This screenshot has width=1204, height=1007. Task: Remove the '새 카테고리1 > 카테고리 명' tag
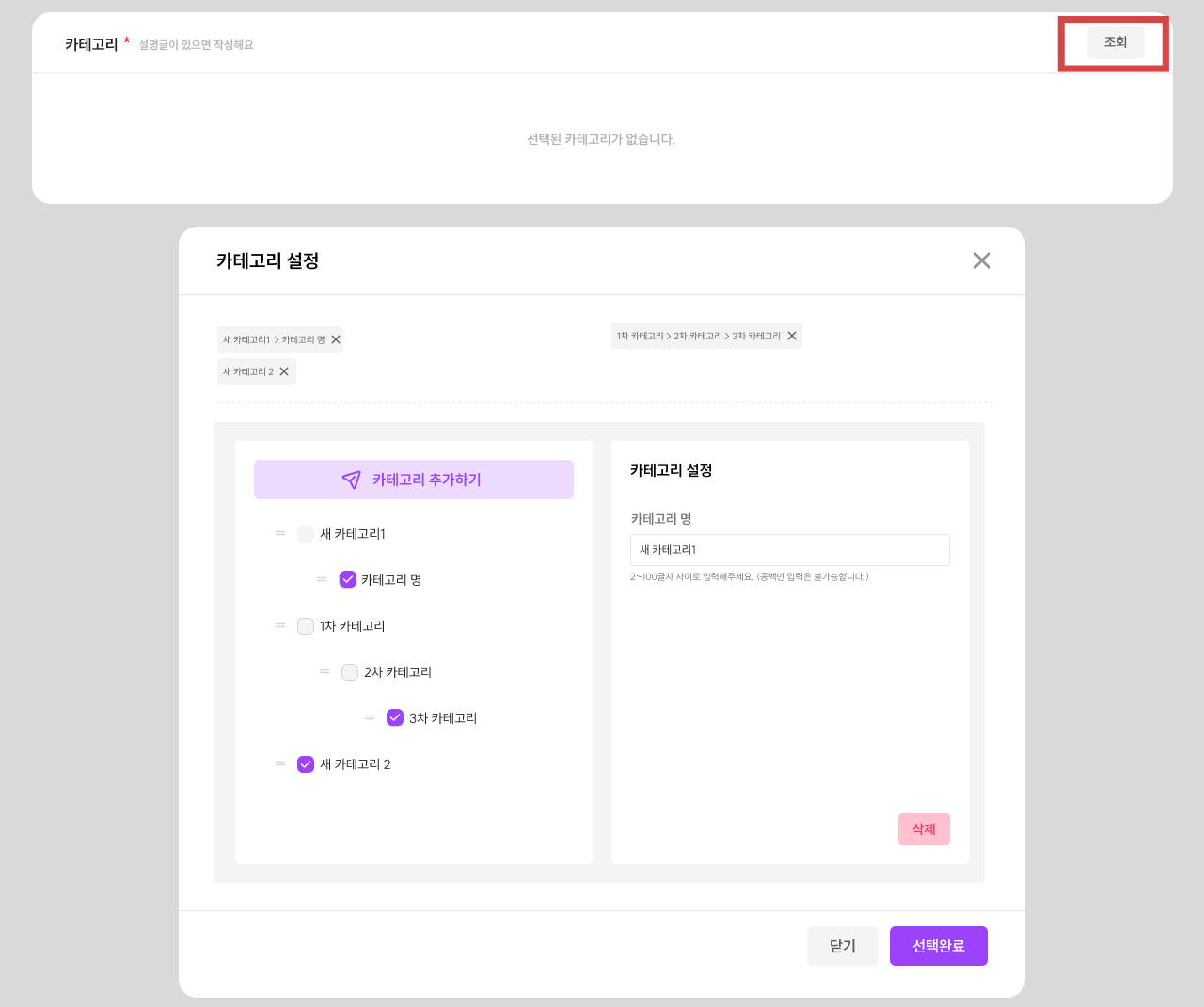(336, 339)
